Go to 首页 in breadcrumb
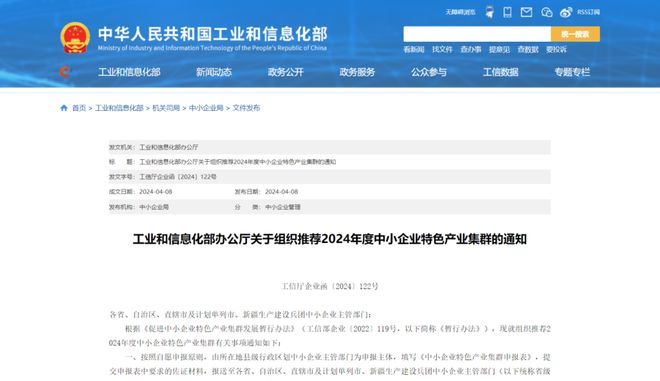Screen dimensions: 660x381 click(79, 108)
